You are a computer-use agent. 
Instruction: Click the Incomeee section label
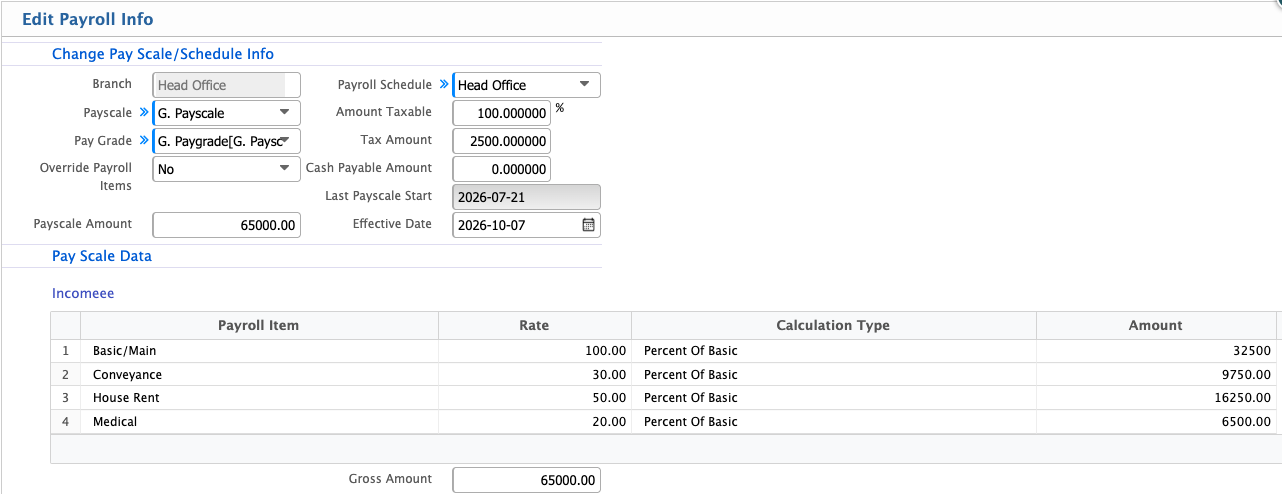83,294
